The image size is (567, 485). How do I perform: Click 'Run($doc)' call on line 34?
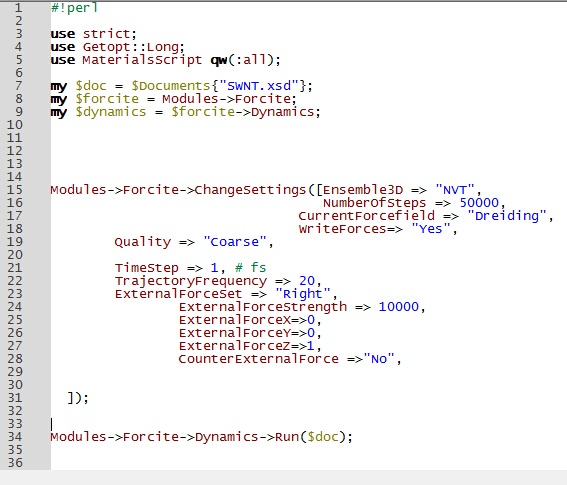tap(314, 437)
